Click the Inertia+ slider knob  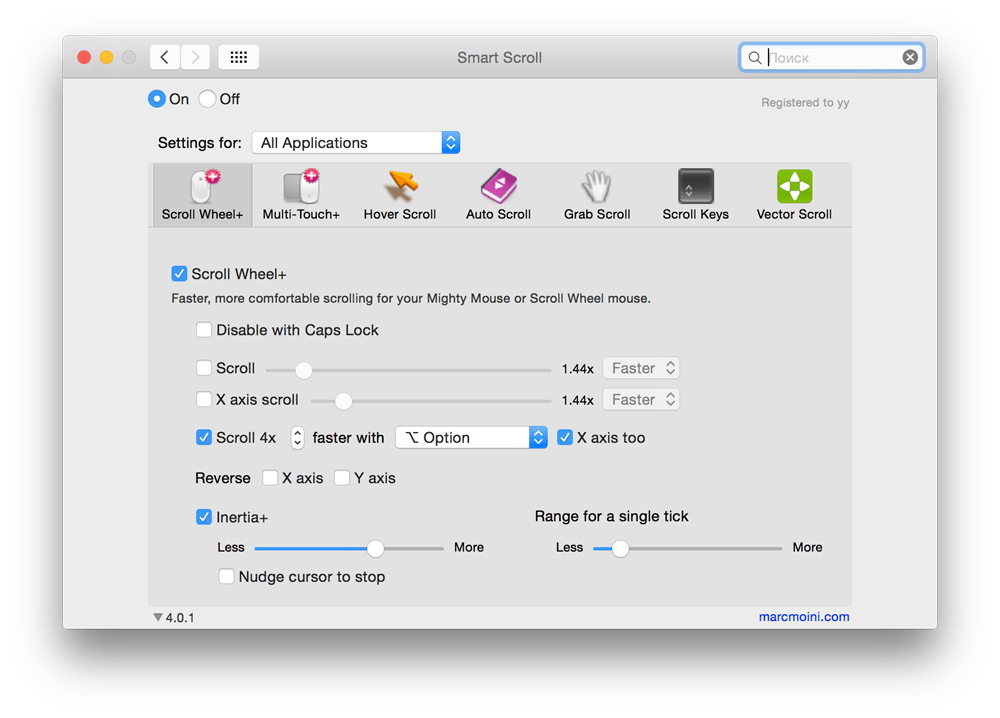(x=376, y=548)
